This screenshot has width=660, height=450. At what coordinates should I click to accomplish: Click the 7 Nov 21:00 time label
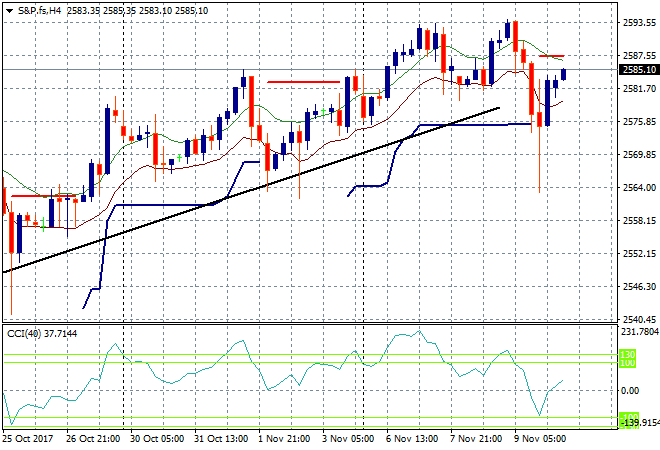[x=476, y=439]
